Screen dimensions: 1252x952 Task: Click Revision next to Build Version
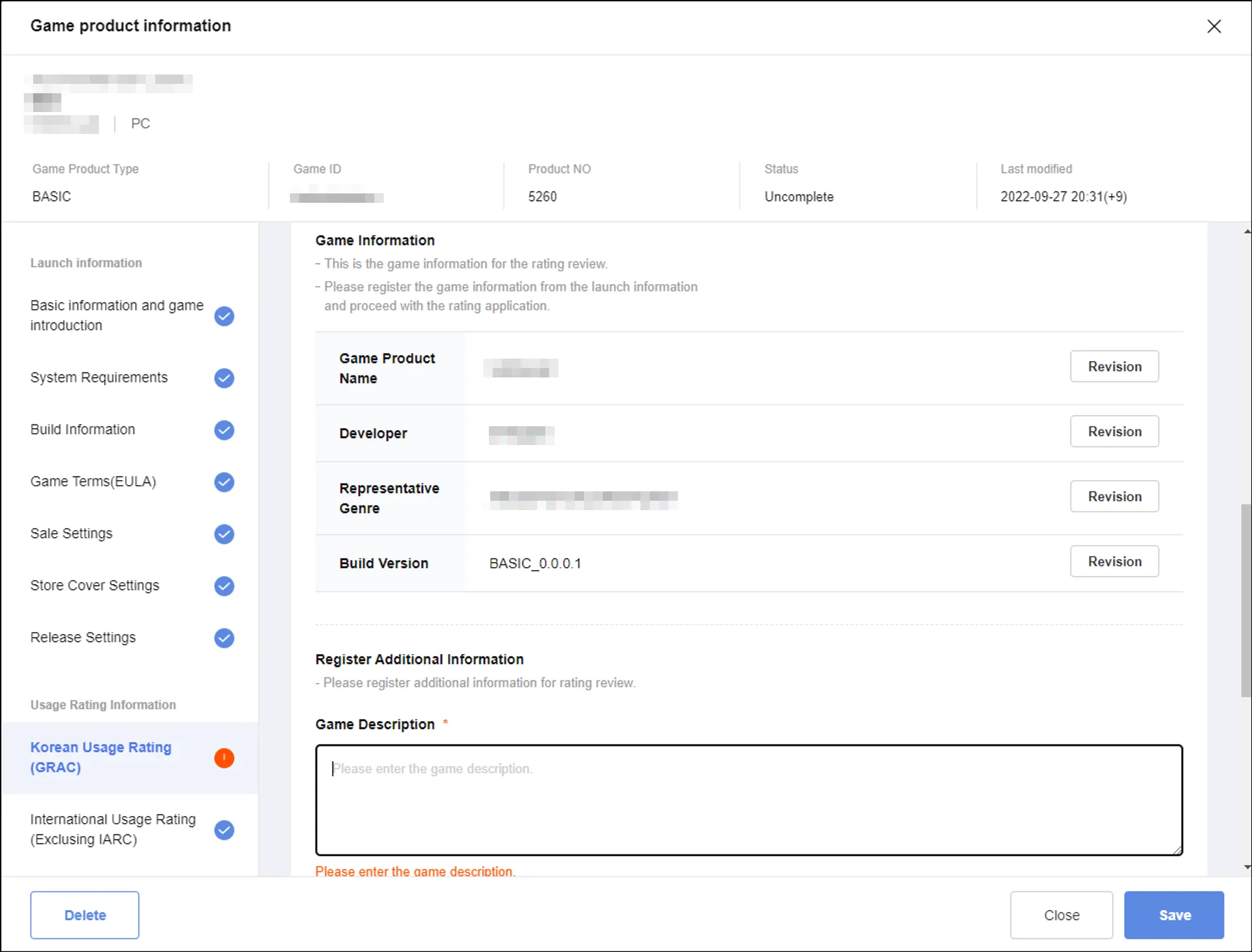[x=1114, y=561]
